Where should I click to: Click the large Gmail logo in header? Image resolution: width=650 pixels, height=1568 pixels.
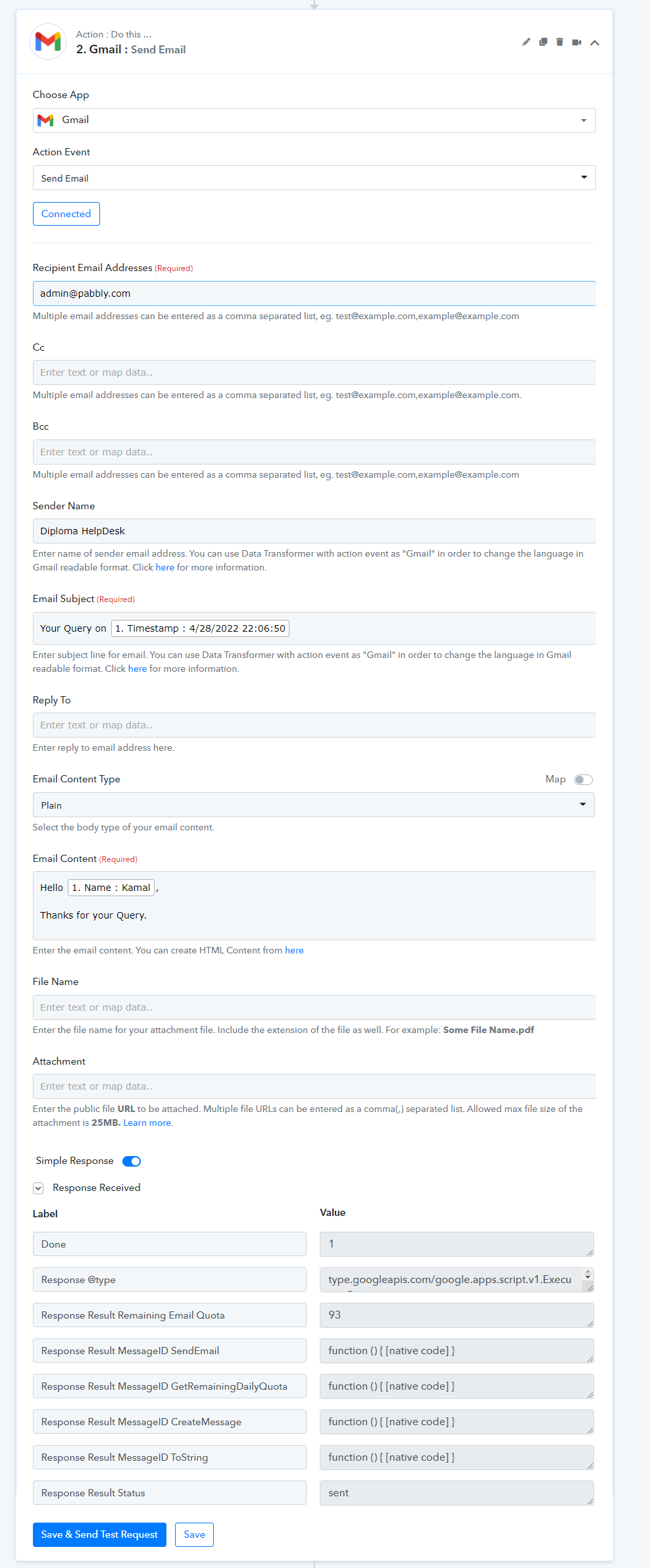[48, 41]
